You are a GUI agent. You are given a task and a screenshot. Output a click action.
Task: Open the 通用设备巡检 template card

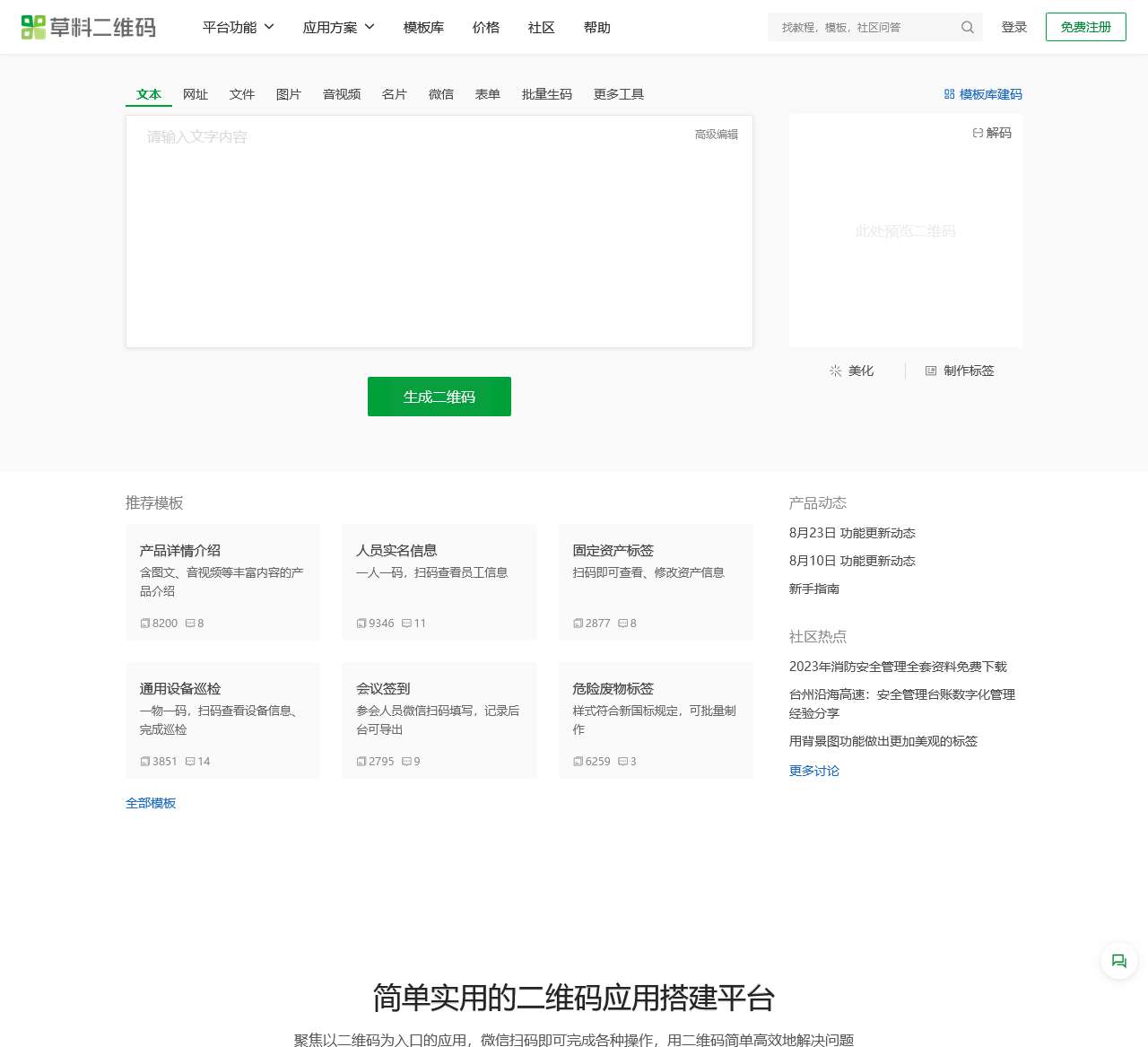(x=223, y=720)
